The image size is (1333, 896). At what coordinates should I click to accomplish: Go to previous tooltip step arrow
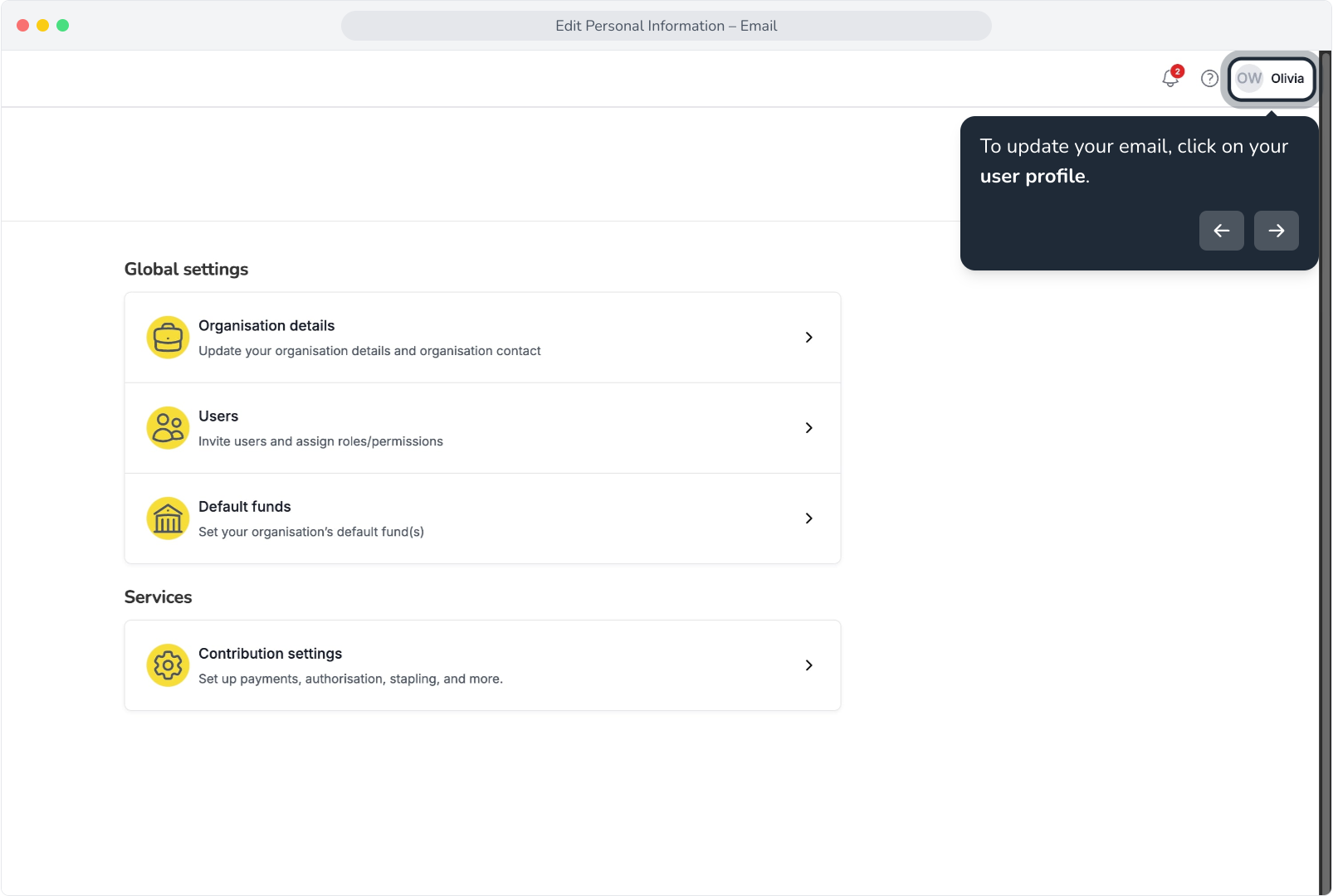[x=1221, y=231]
